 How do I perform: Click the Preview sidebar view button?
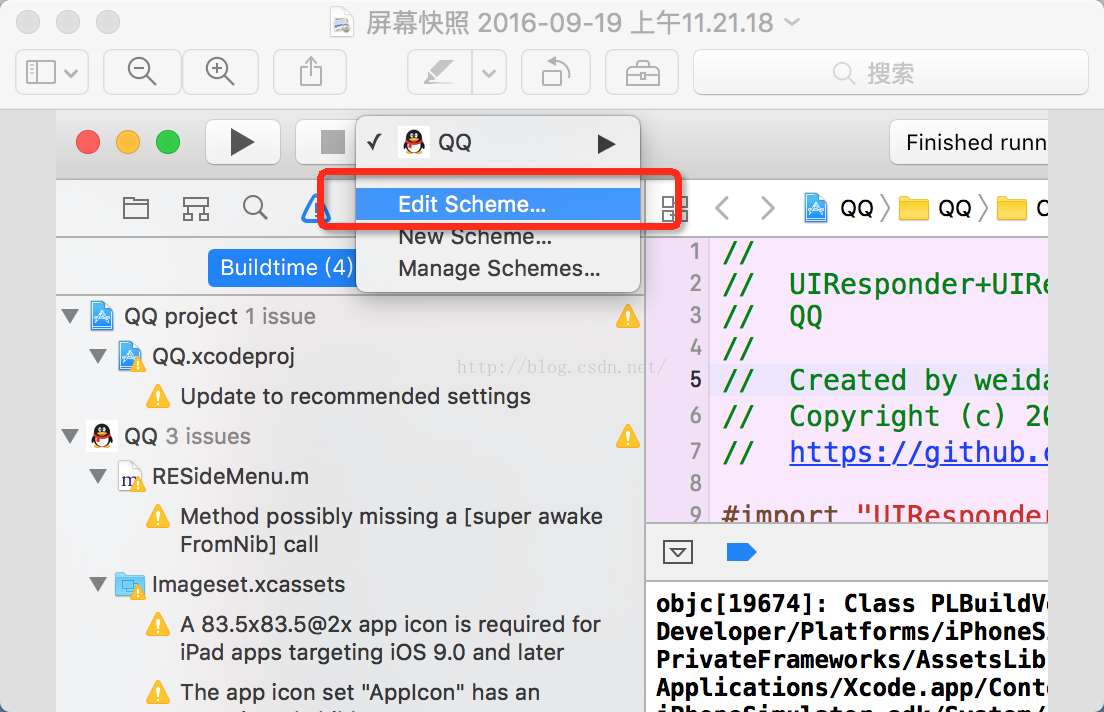click(x=52, y=72)
